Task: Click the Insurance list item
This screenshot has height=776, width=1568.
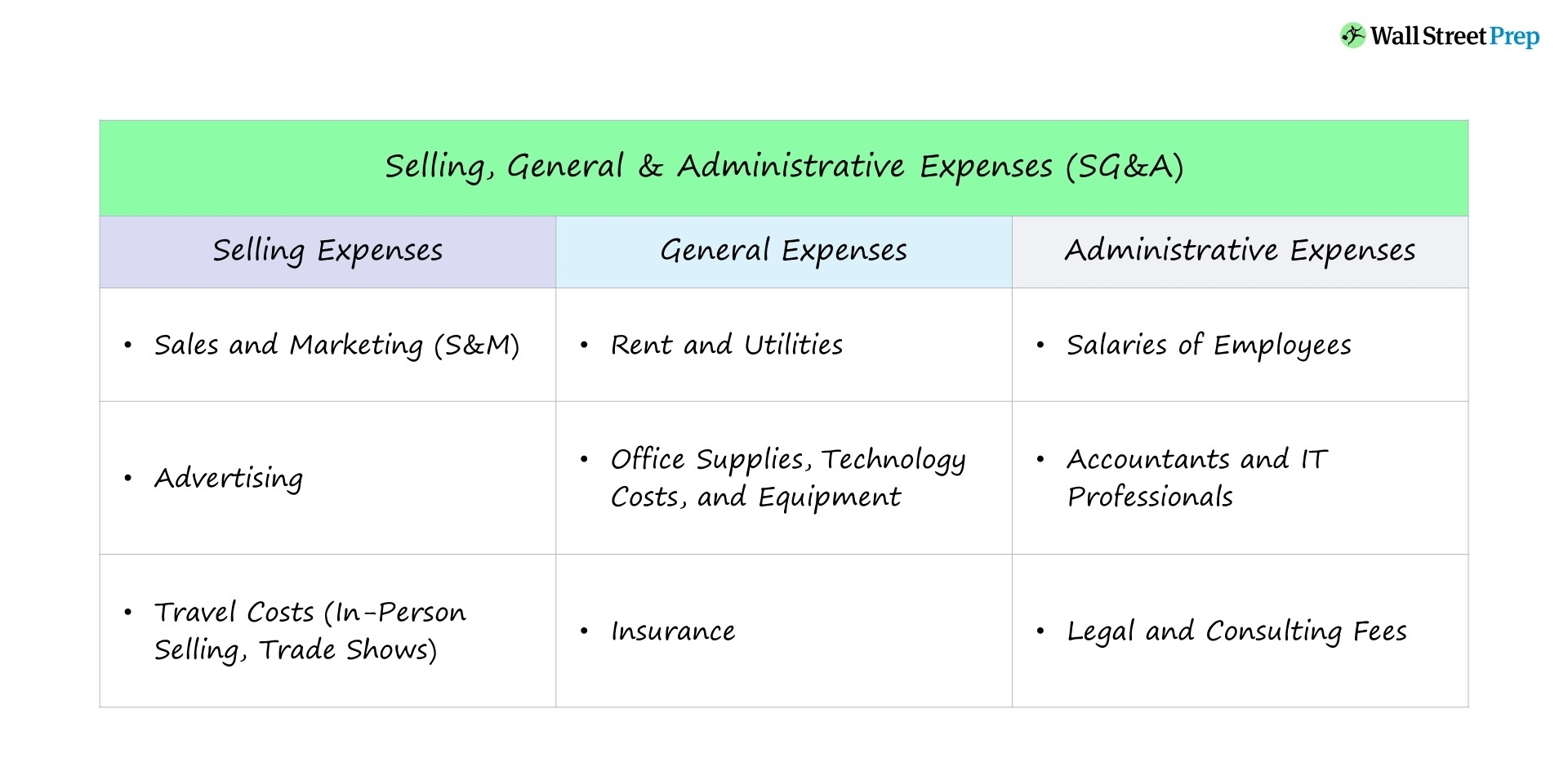Action: tap(673, 631)
